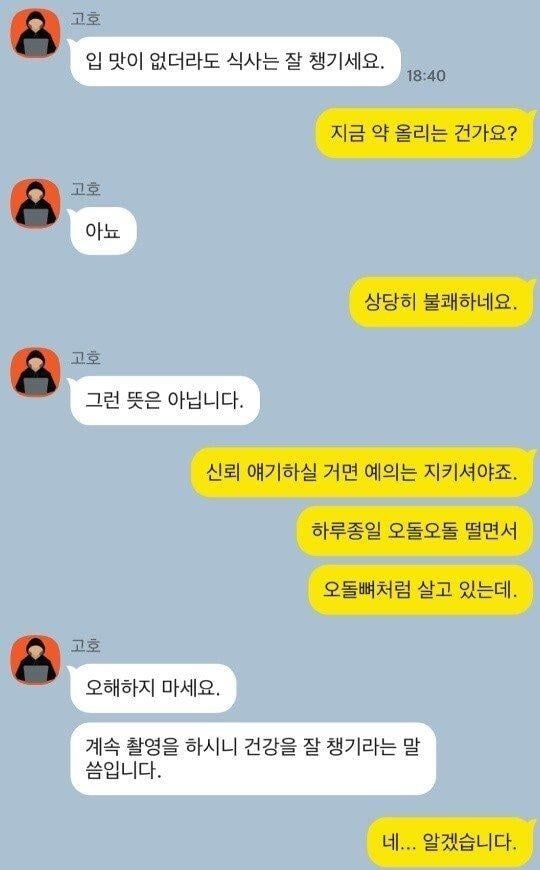The width and height of the screenshot is (540, 870).
Task: Open 고호 avatar beside 오해하지 마세요 message
Action: tap(36, 660)
